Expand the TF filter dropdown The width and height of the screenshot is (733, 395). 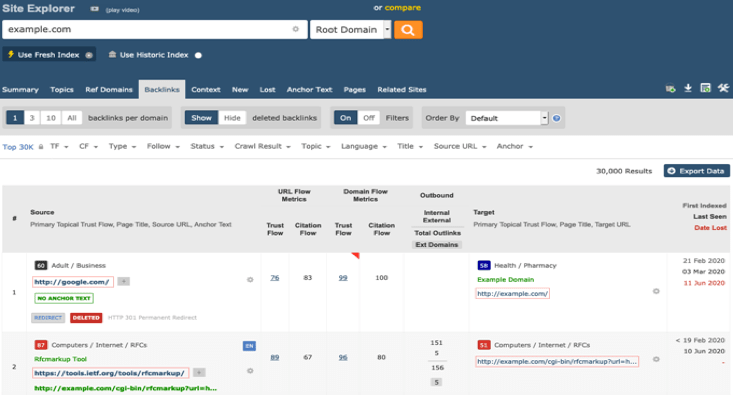tap(59, 146)
